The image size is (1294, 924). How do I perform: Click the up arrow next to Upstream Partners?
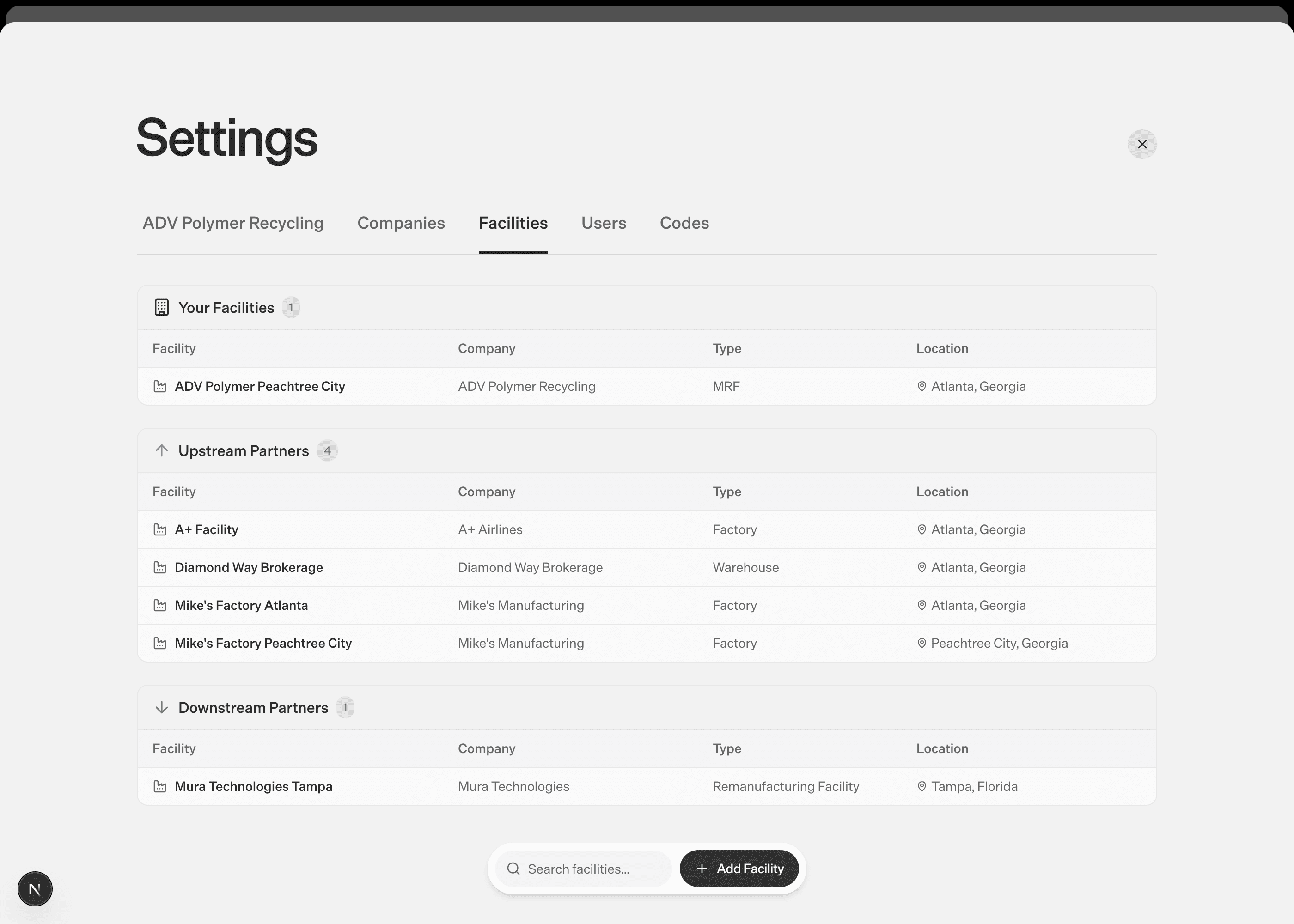point(162,450)
